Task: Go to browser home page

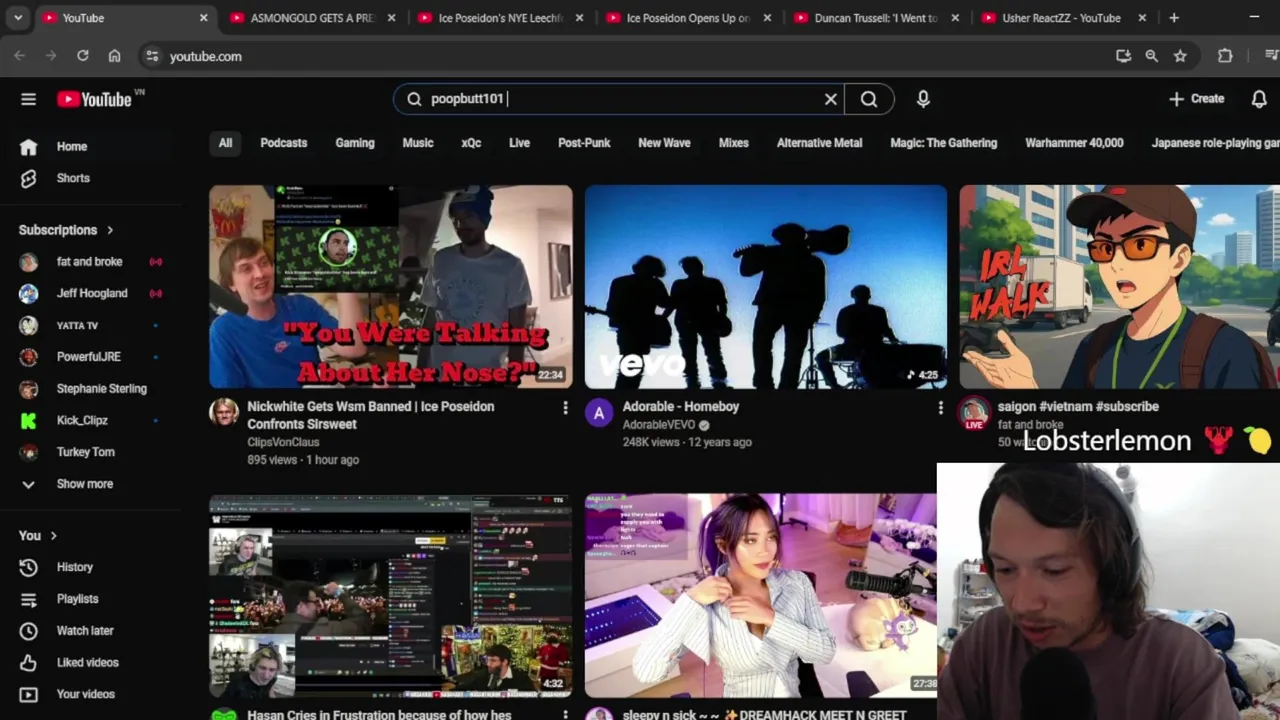Action: pyautogui.click(x=114, y=56)
